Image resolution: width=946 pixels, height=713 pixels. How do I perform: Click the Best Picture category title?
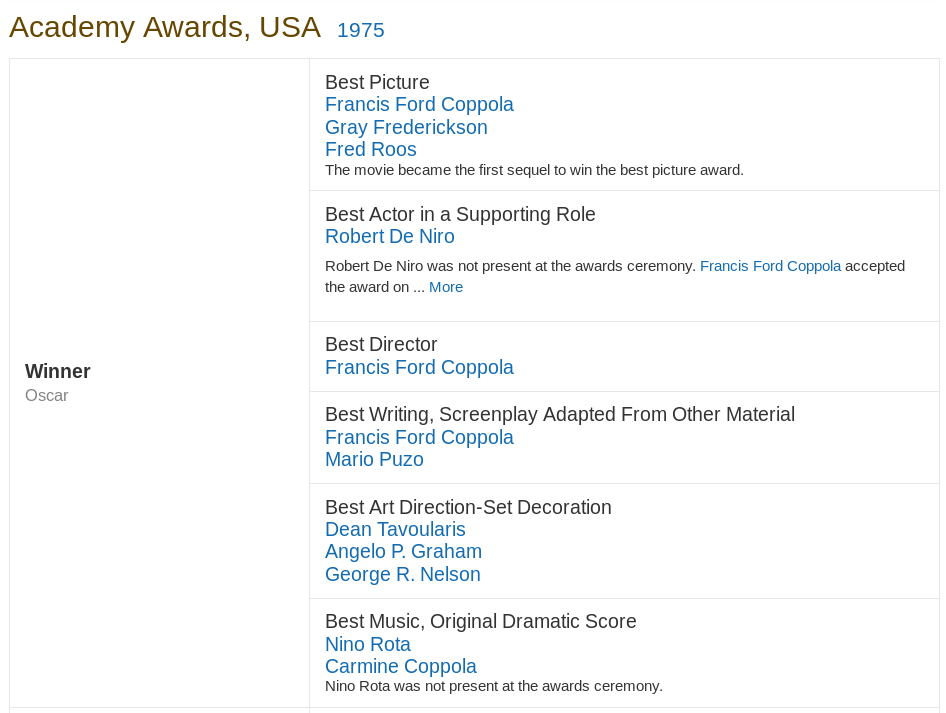click(x=377, y=82)
